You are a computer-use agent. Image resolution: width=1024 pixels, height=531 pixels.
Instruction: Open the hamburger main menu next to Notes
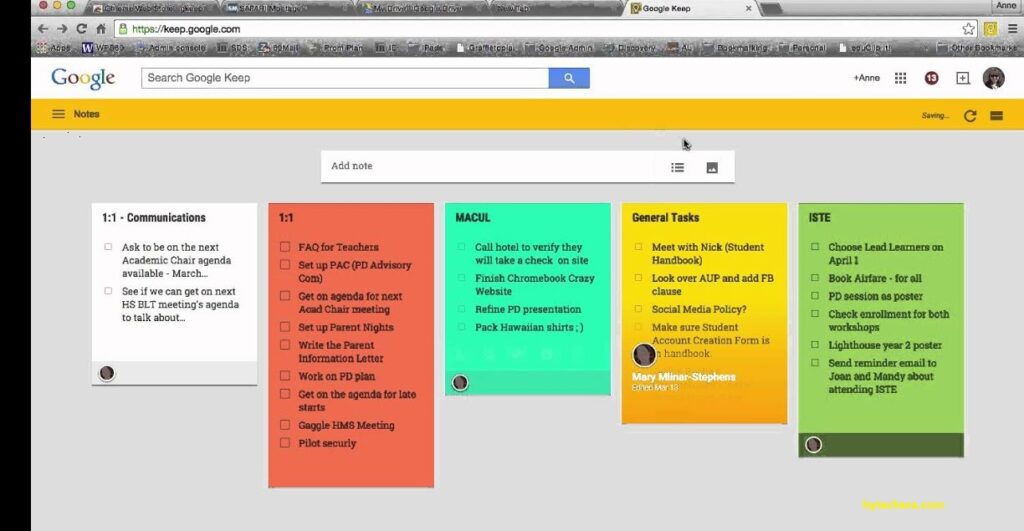pyautogui.click(x=58, y=114)
